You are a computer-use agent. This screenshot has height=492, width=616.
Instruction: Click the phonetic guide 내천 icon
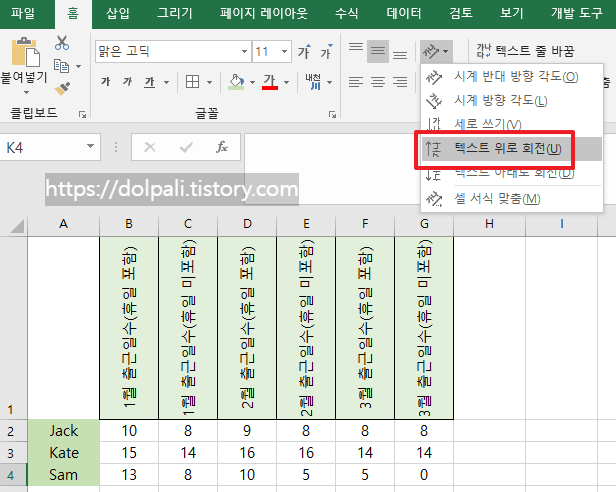pos(313,82)
